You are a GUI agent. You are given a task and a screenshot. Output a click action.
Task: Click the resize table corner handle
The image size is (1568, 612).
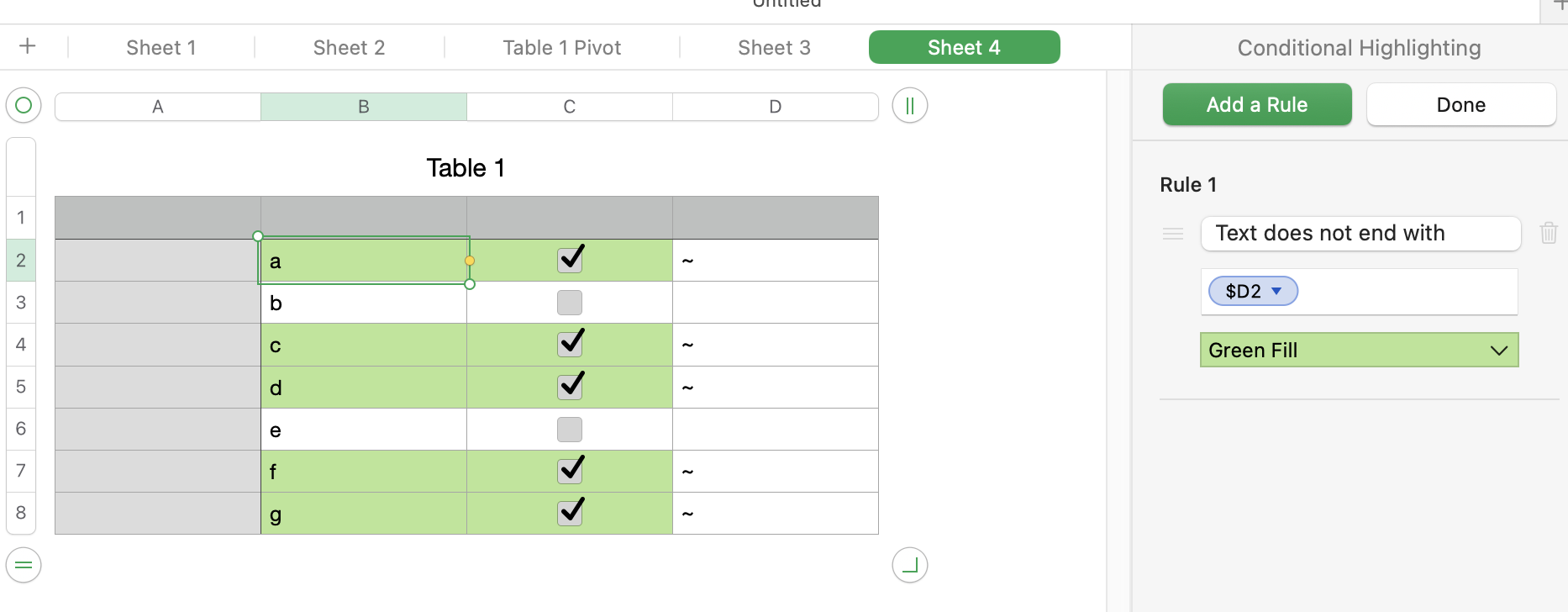coord(909,565)
